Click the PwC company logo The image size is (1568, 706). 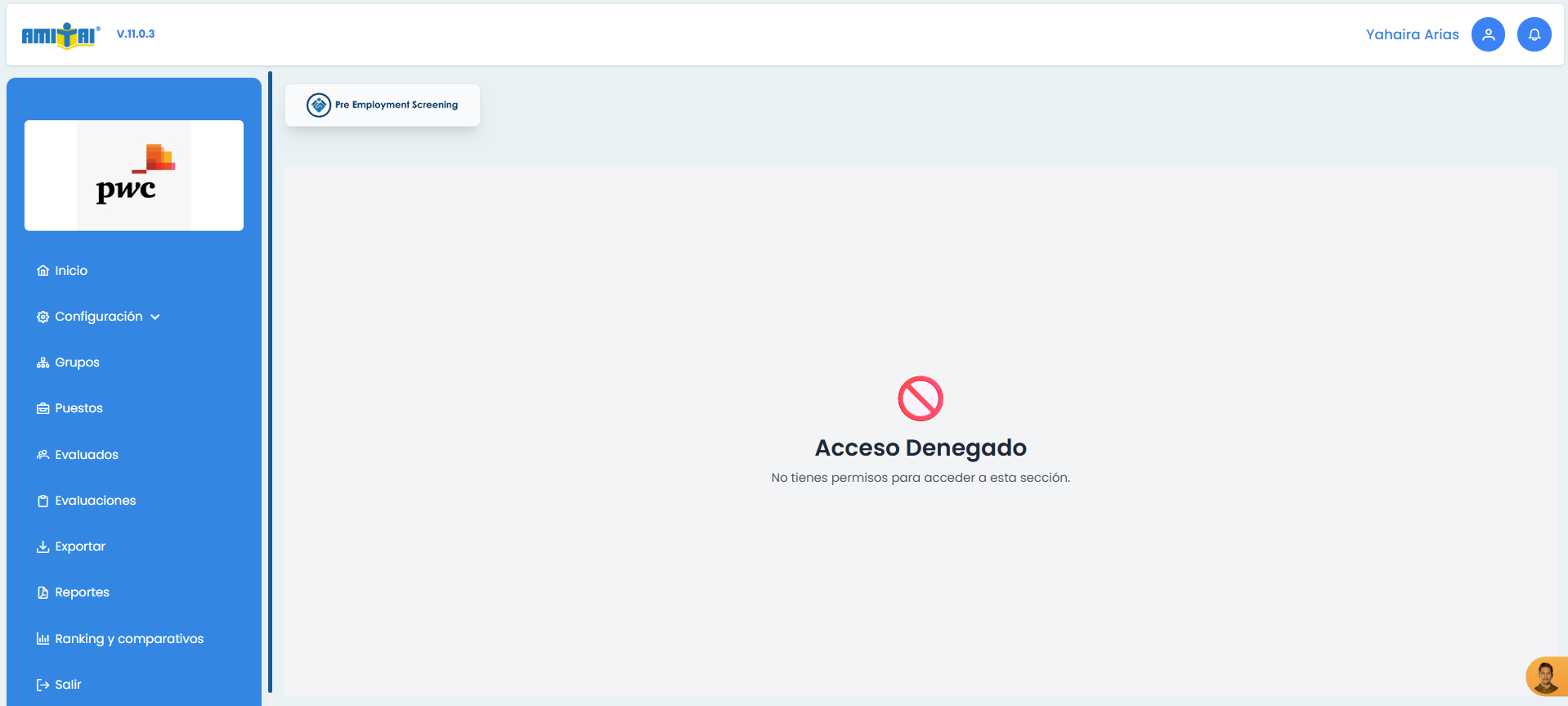pos(134,175)
